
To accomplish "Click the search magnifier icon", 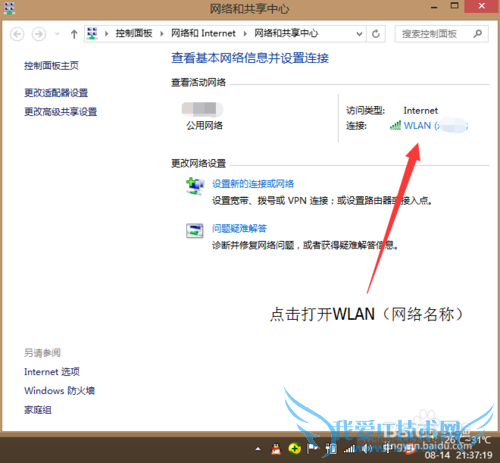I will pos(478,34).
